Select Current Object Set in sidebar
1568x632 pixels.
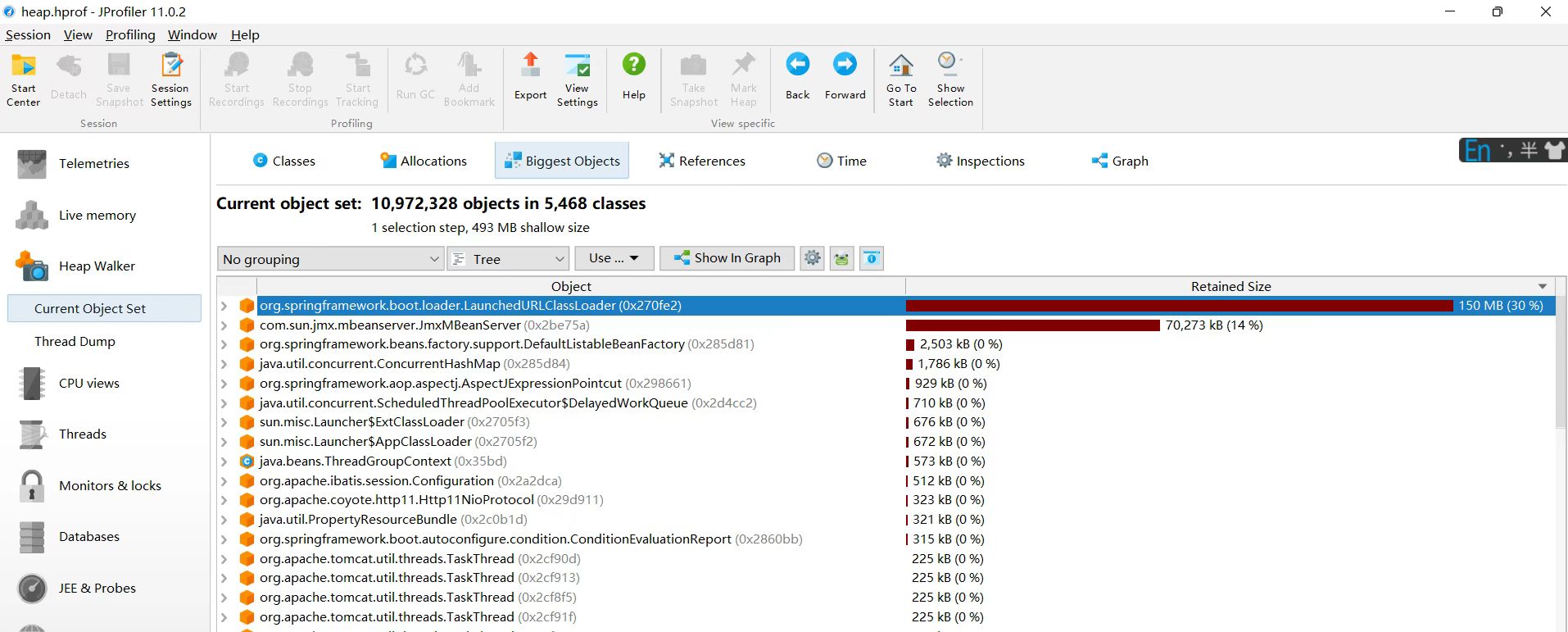[104, 308]
